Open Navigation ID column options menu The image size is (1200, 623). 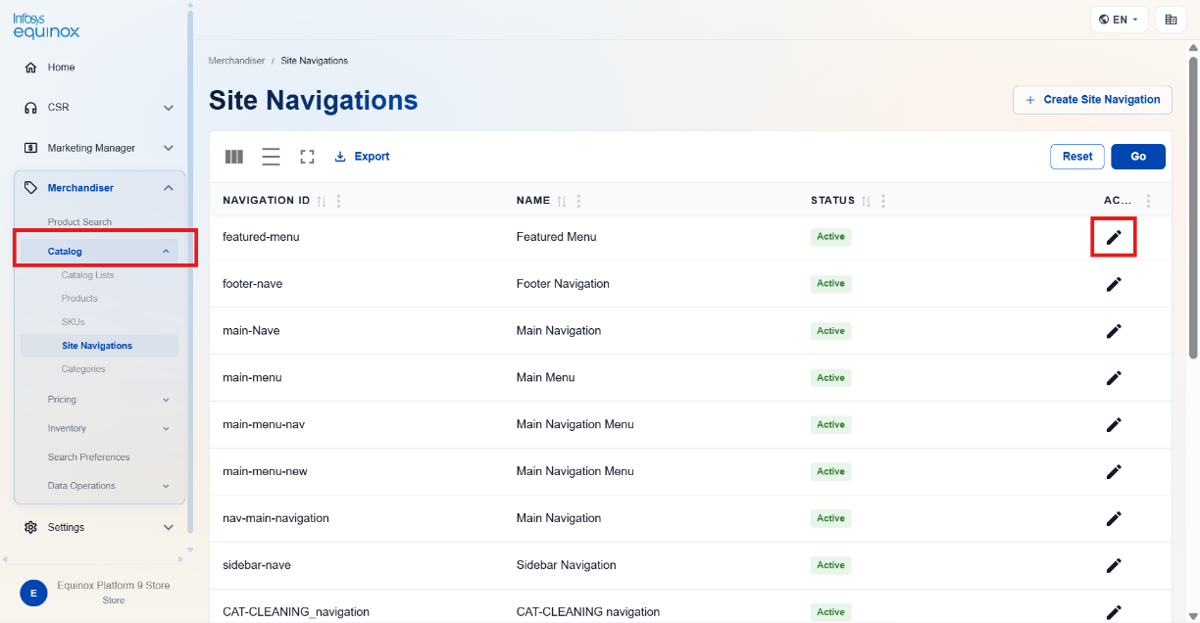(339, 201)
